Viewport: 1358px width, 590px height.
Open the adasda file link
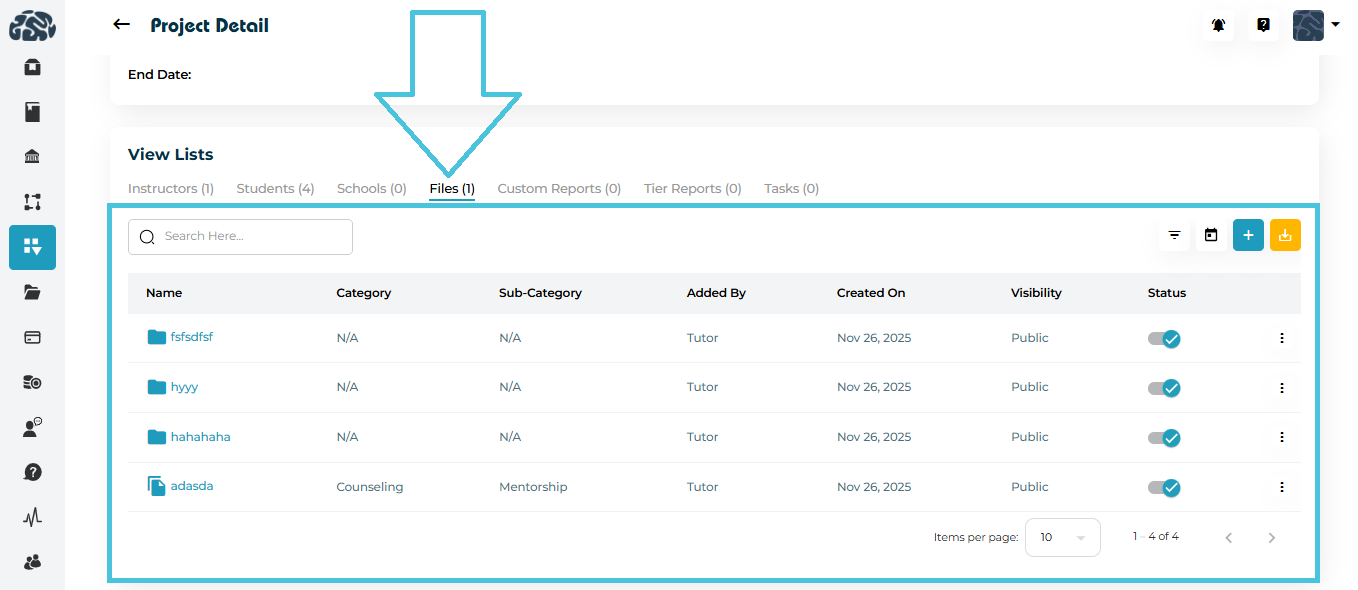coord(191,486)
